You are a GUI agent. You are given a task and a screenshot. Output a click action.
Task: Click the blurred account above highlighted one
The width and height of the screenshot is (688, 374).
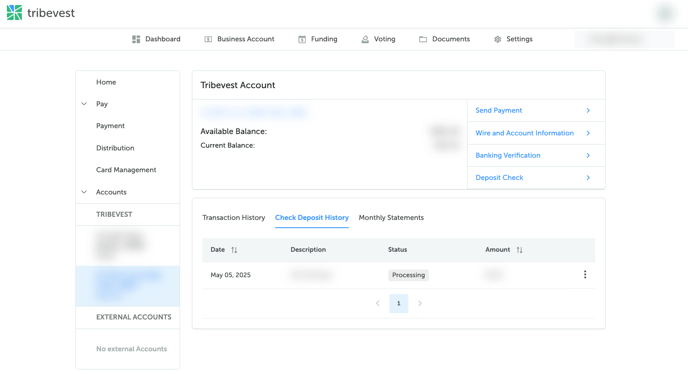click(x=128, y=246)
